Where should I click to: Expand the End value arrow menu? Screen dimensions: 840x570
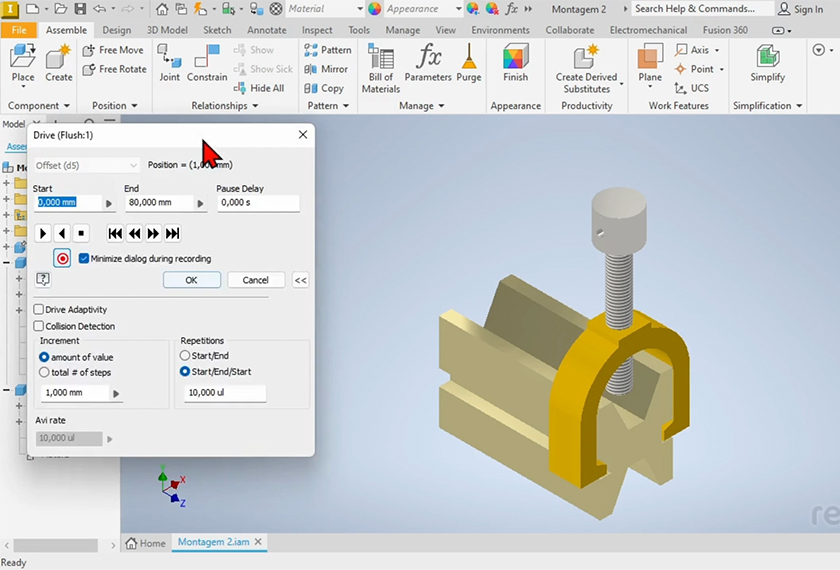(x=201, y=203)
